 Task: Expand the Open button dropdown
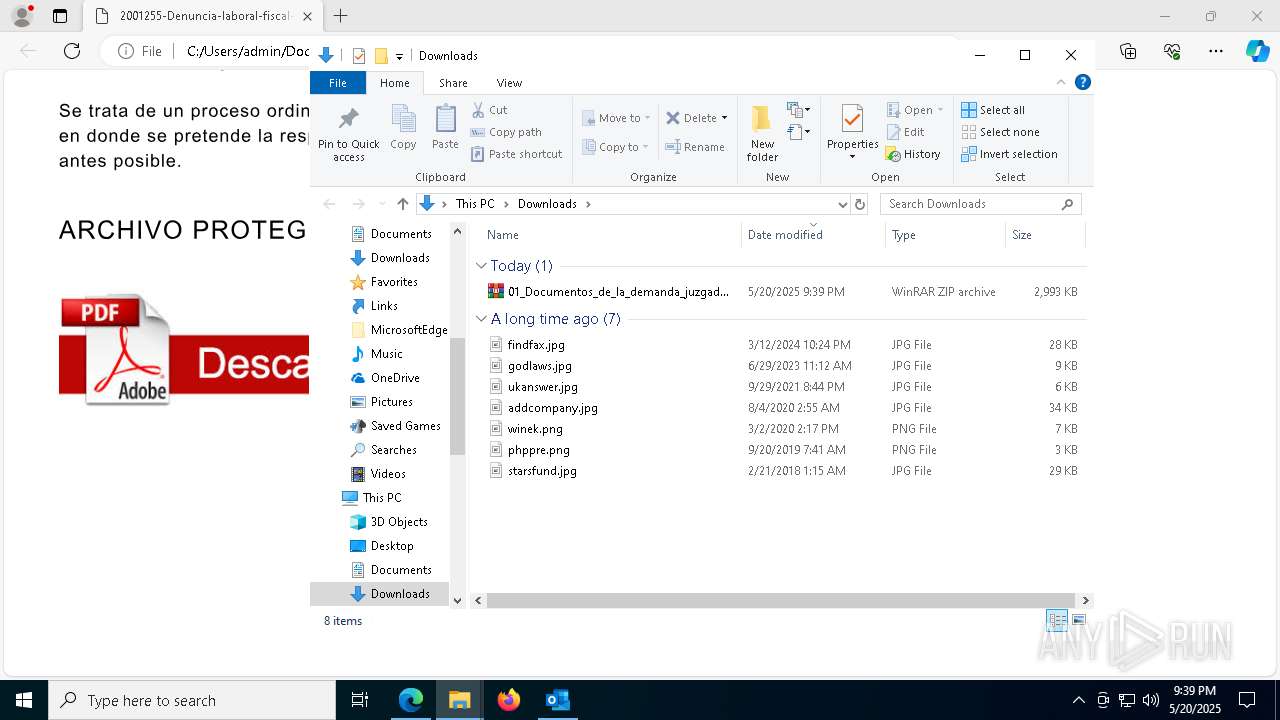pos(940,110)
